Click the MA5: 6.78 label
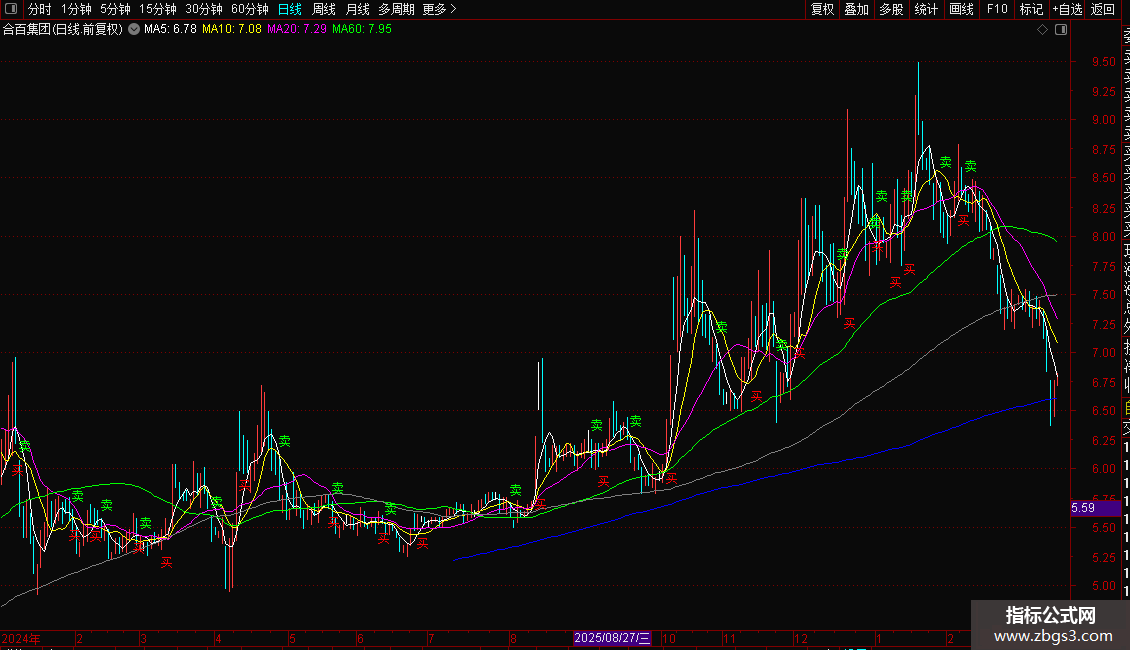1130x650 pixels. (x=170, y=30)
